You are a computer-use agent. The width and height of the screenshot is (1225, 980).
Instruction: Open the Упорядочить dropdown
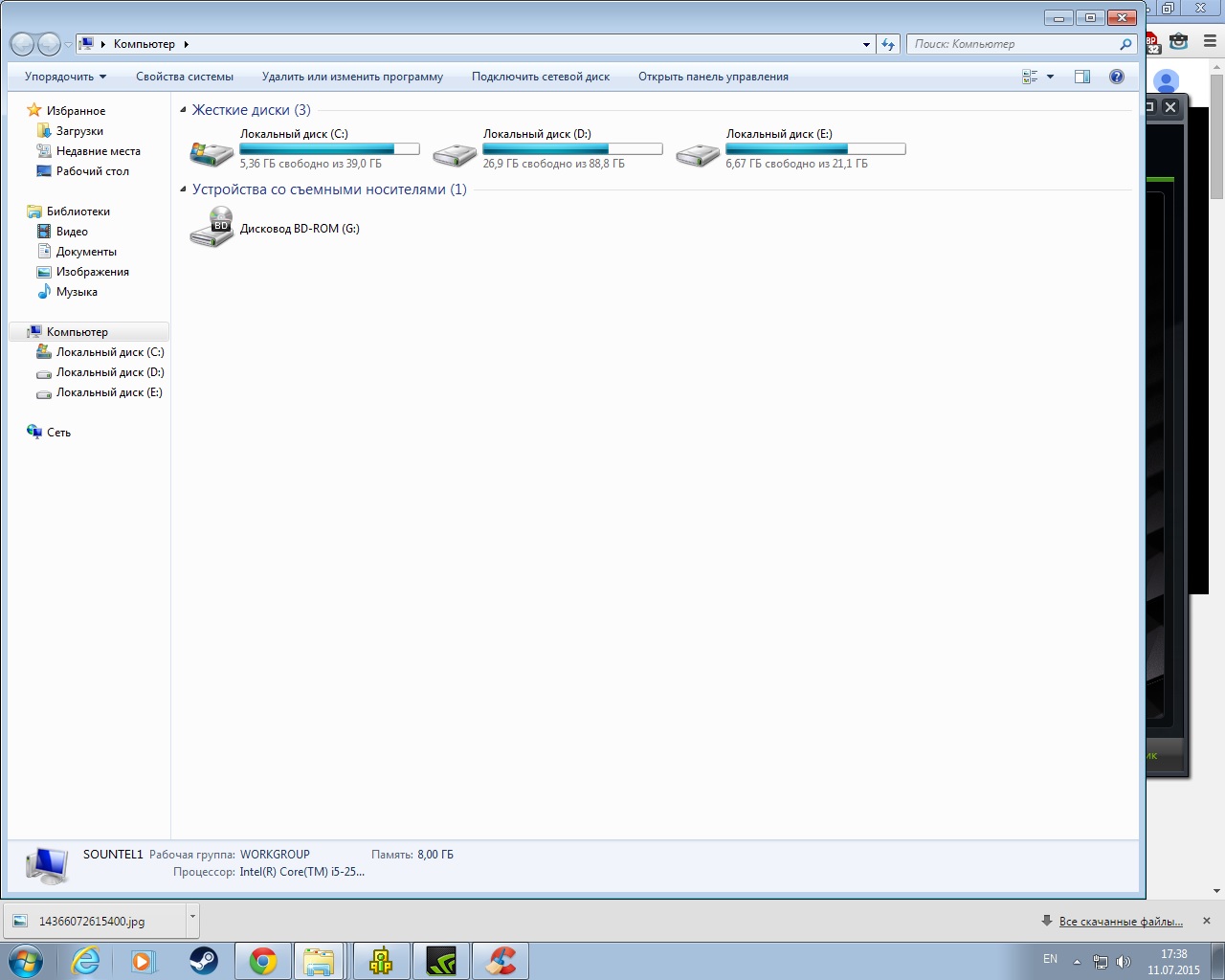(x=65, y=77)
